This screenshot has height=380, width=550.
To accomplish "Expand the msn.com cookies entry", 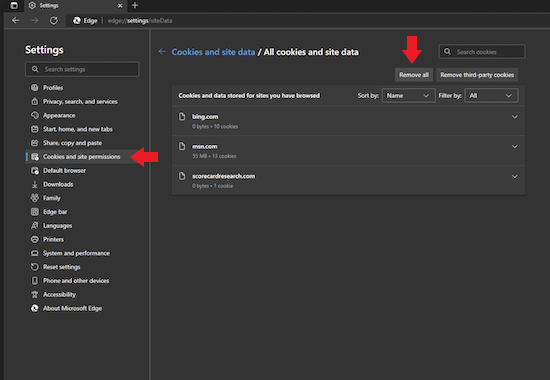I will (x=515, y=147).
